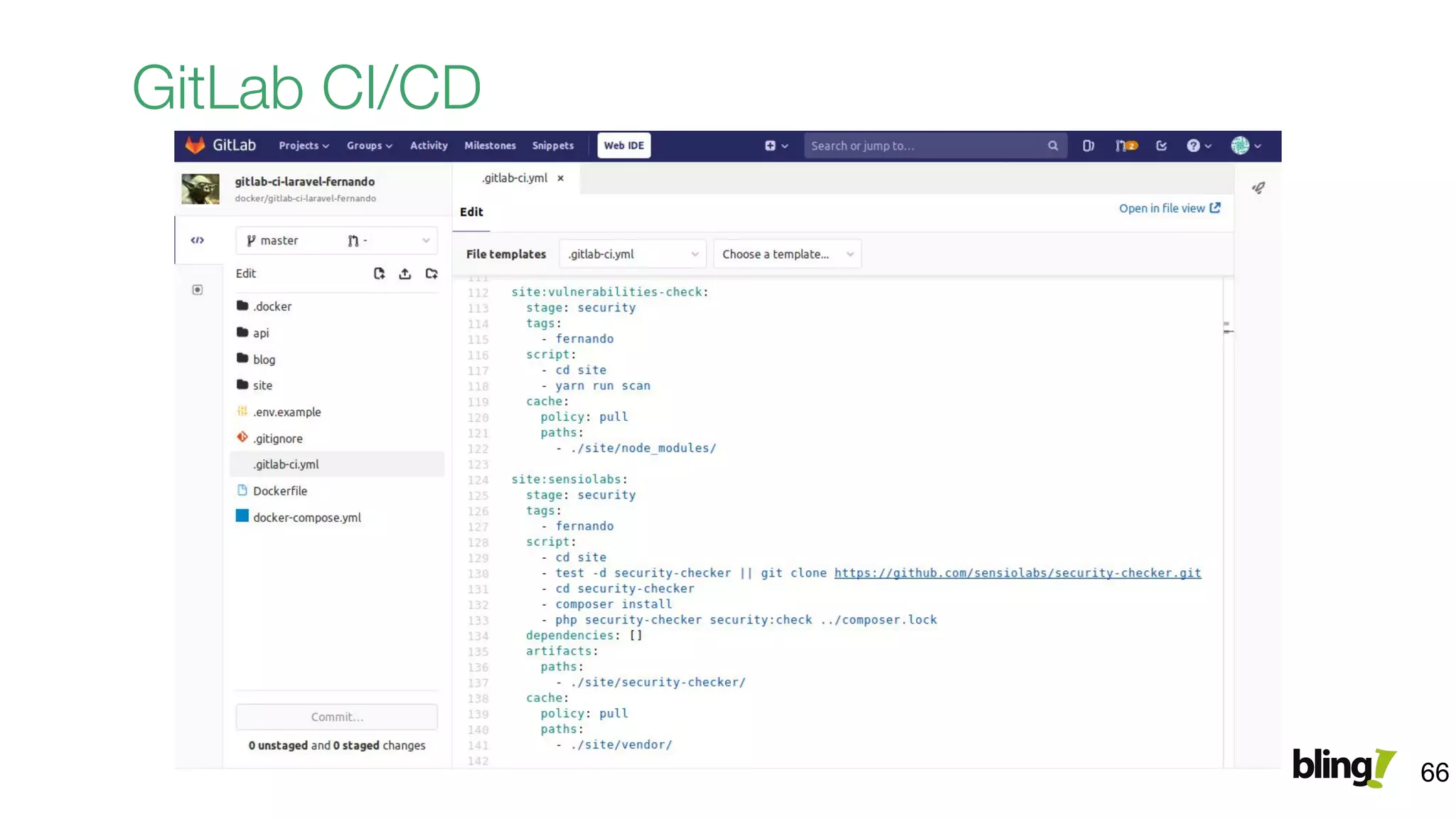Click the dependencies: [] line
The image size is (1456, 819).
[x=584, y=636]
